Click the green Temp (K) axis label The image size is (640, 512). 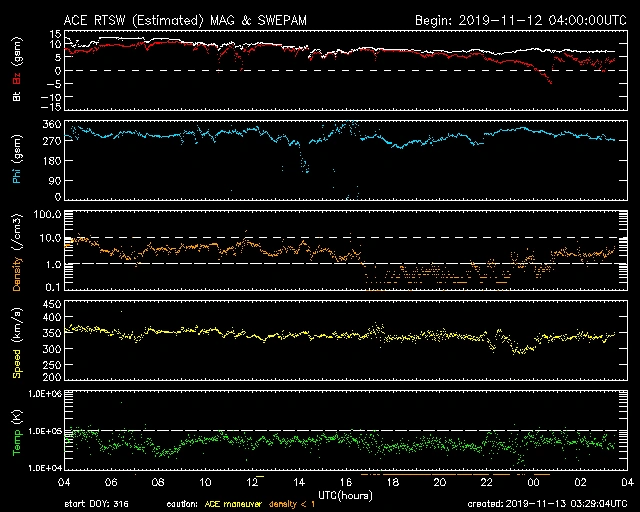pos(18,432)
